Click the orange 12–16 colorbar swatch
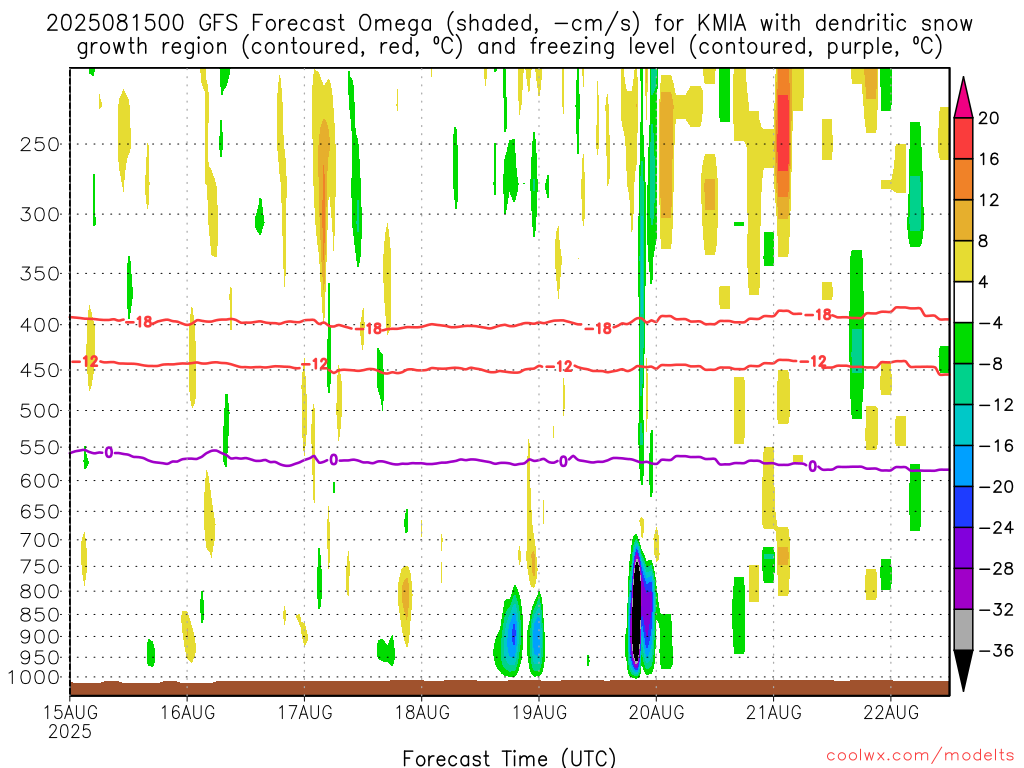 tap(963, 180)
